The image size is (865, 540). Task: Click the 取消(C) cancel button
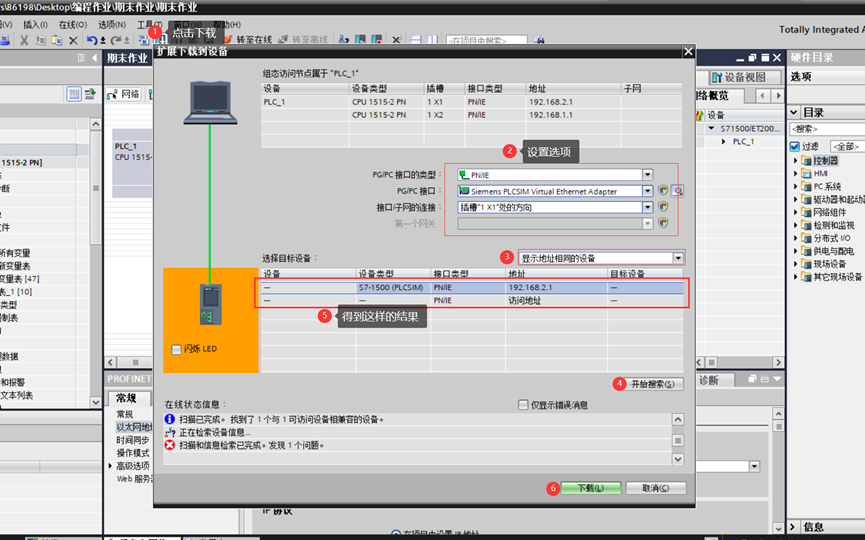coord(656,488)
